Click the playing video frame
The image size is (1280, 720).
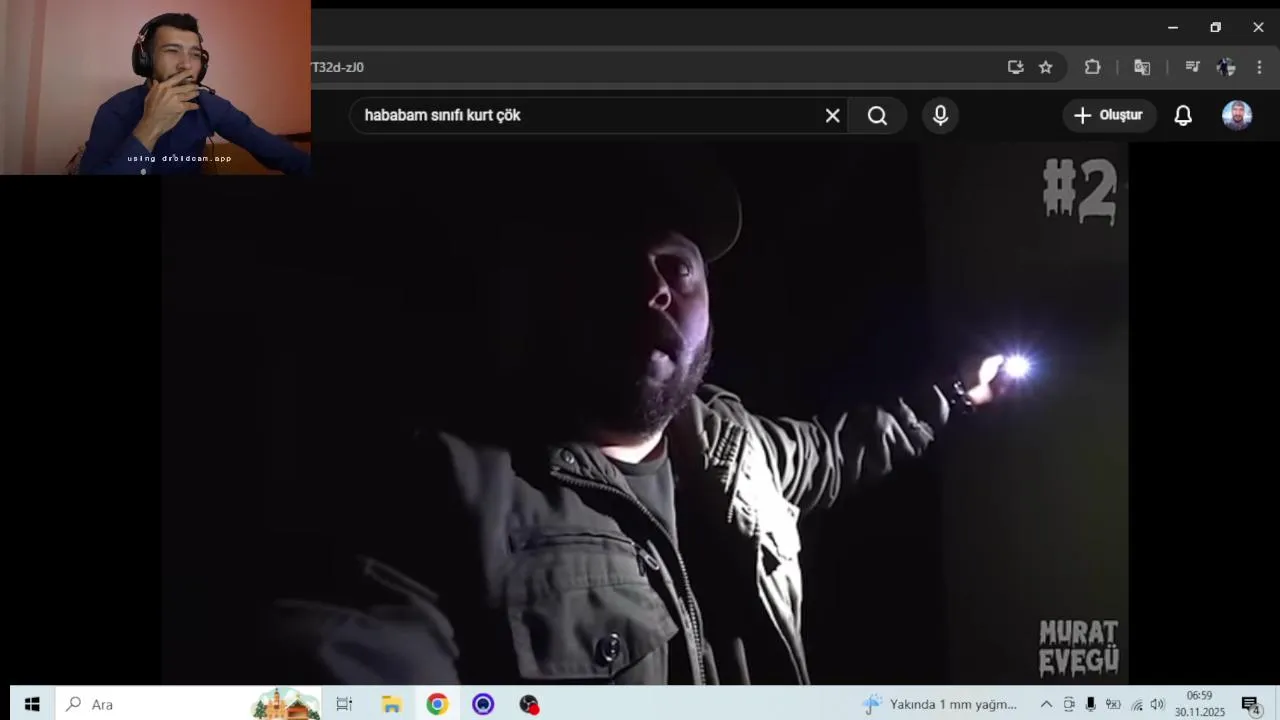[x=644, y=413]
